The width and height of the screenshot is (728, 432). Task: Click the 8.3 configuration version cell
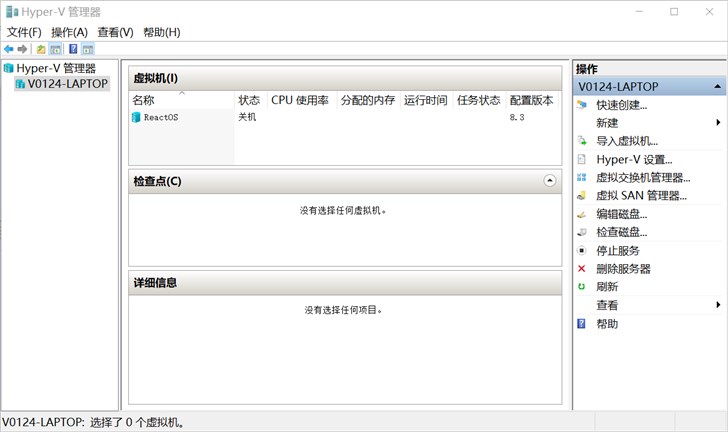click(x=517, y=117)
